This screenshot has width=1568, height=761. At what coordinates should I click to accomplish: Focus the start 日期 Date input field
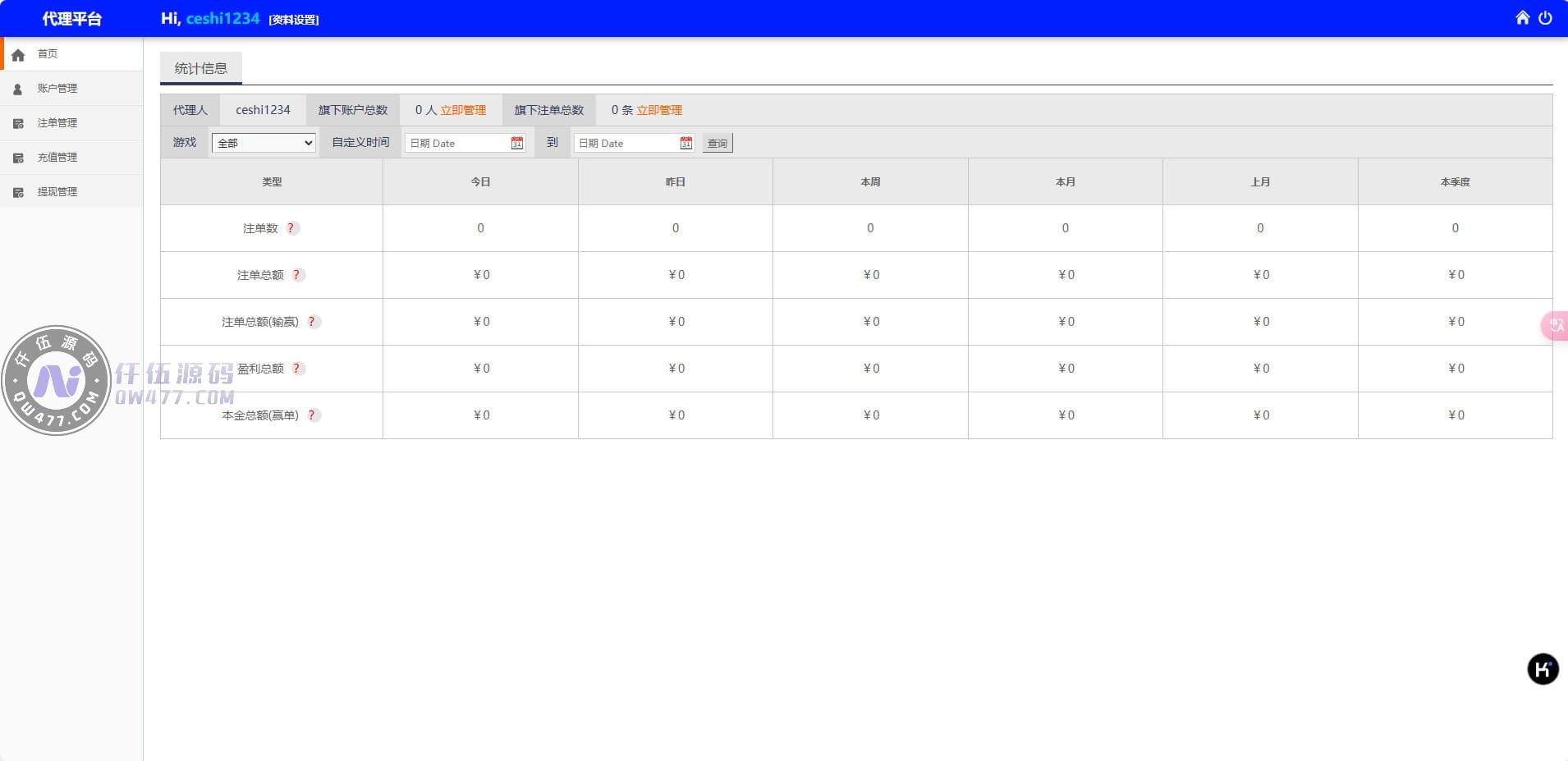tap(457, 143)
